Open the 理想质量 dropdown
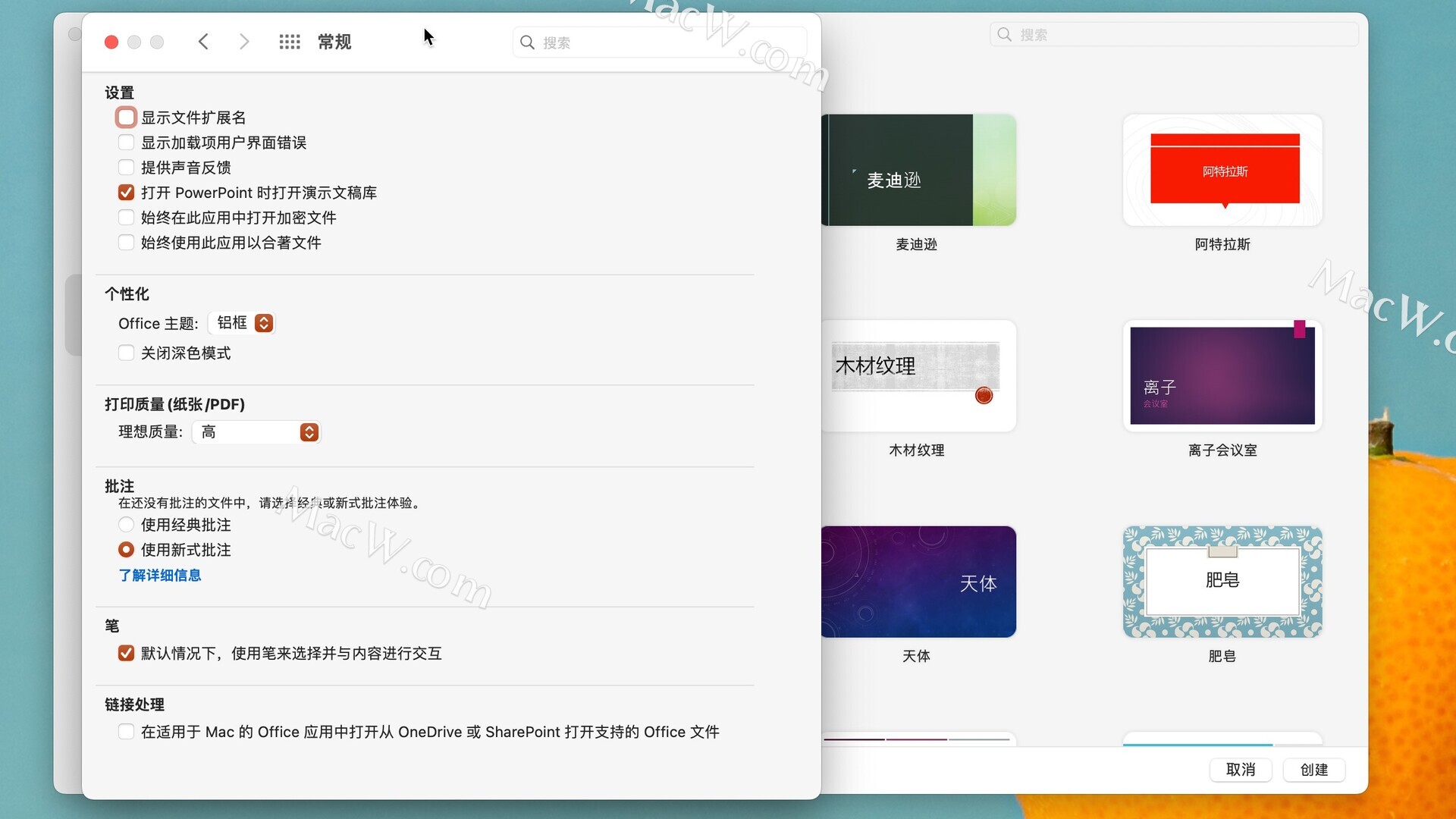The height and width of the screenshot is (819, 1456). [x=256, y=432]
